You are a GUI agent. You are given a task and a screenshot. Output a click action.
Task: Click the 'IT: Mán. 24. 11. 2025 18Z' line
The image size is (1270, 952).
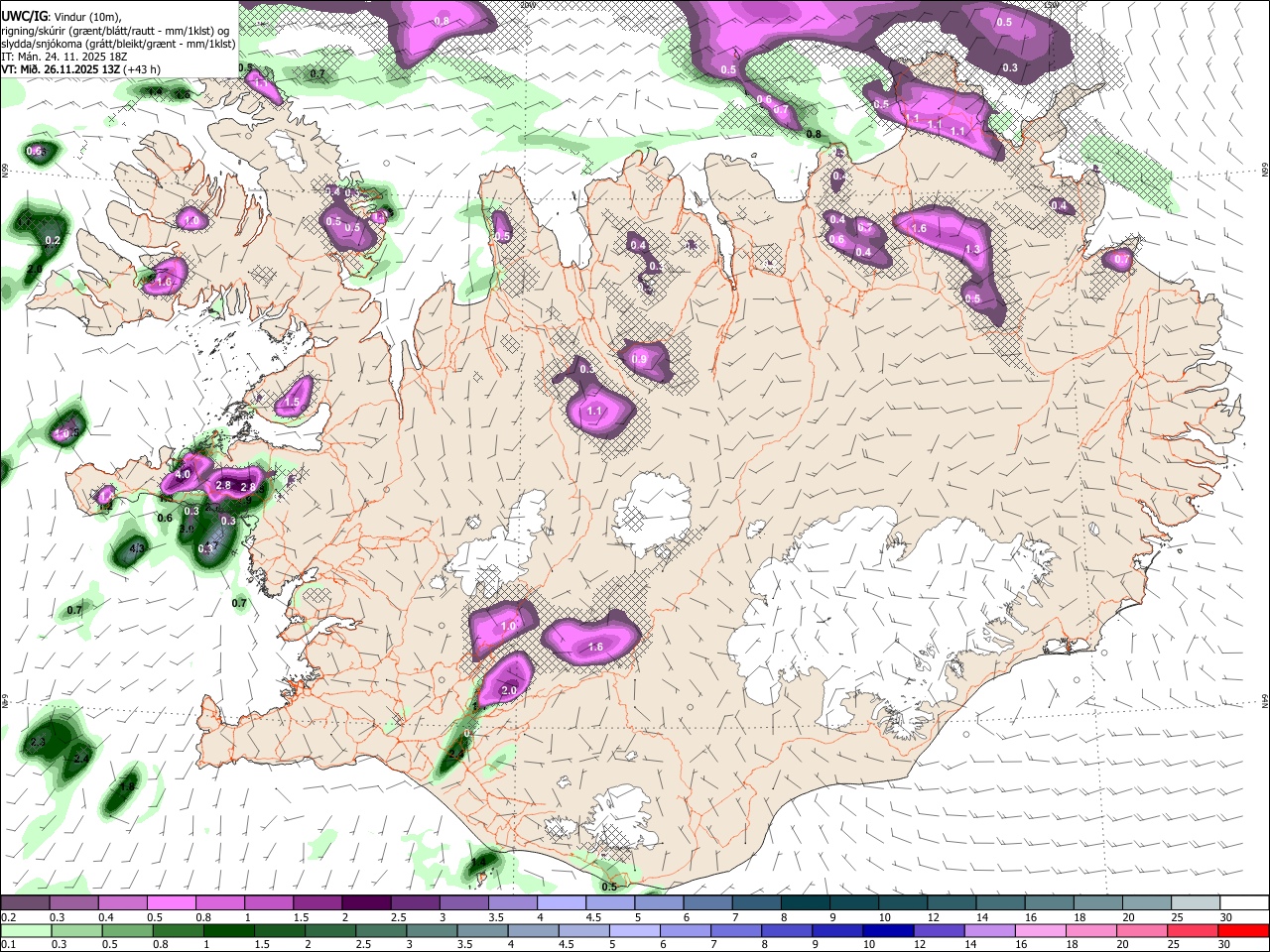pos(63,57)
